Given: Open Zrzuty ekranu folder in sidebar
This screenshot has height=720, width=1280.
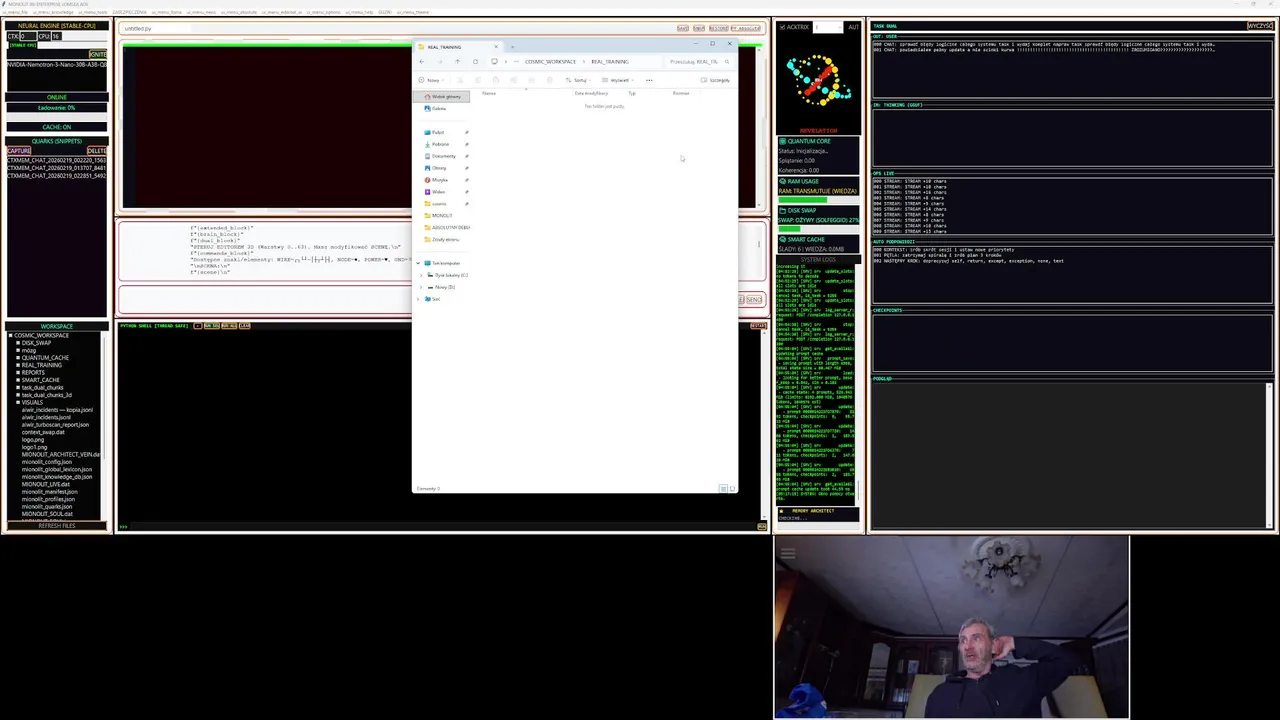Looking at the screenshot, I should pos(445,239).
